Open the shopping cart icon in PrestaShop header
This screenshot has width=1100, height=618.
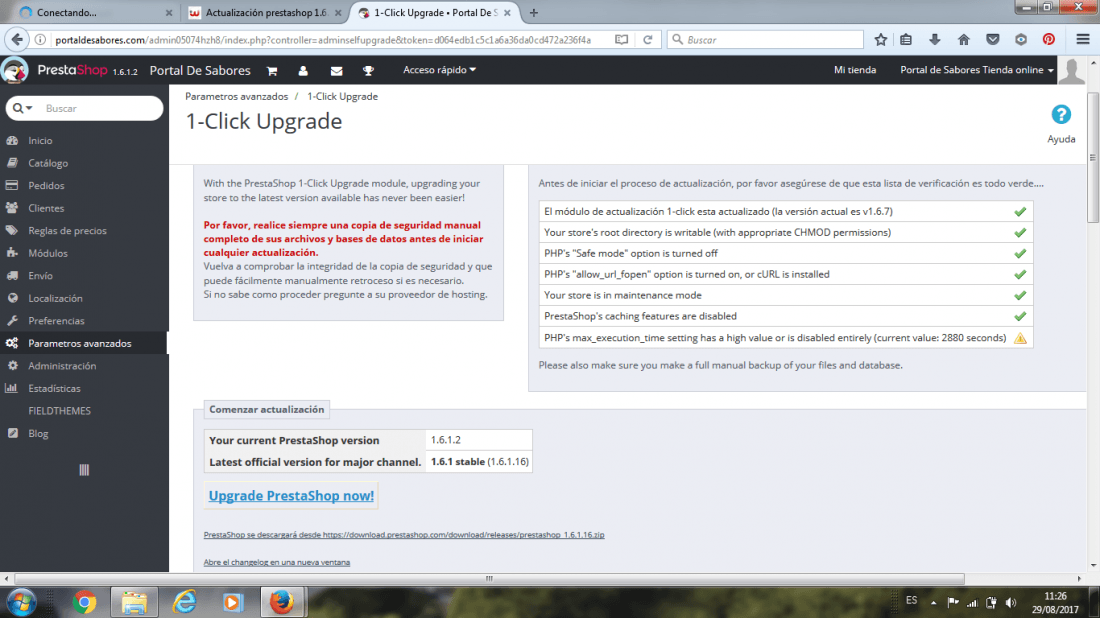[x=272, y=71]
